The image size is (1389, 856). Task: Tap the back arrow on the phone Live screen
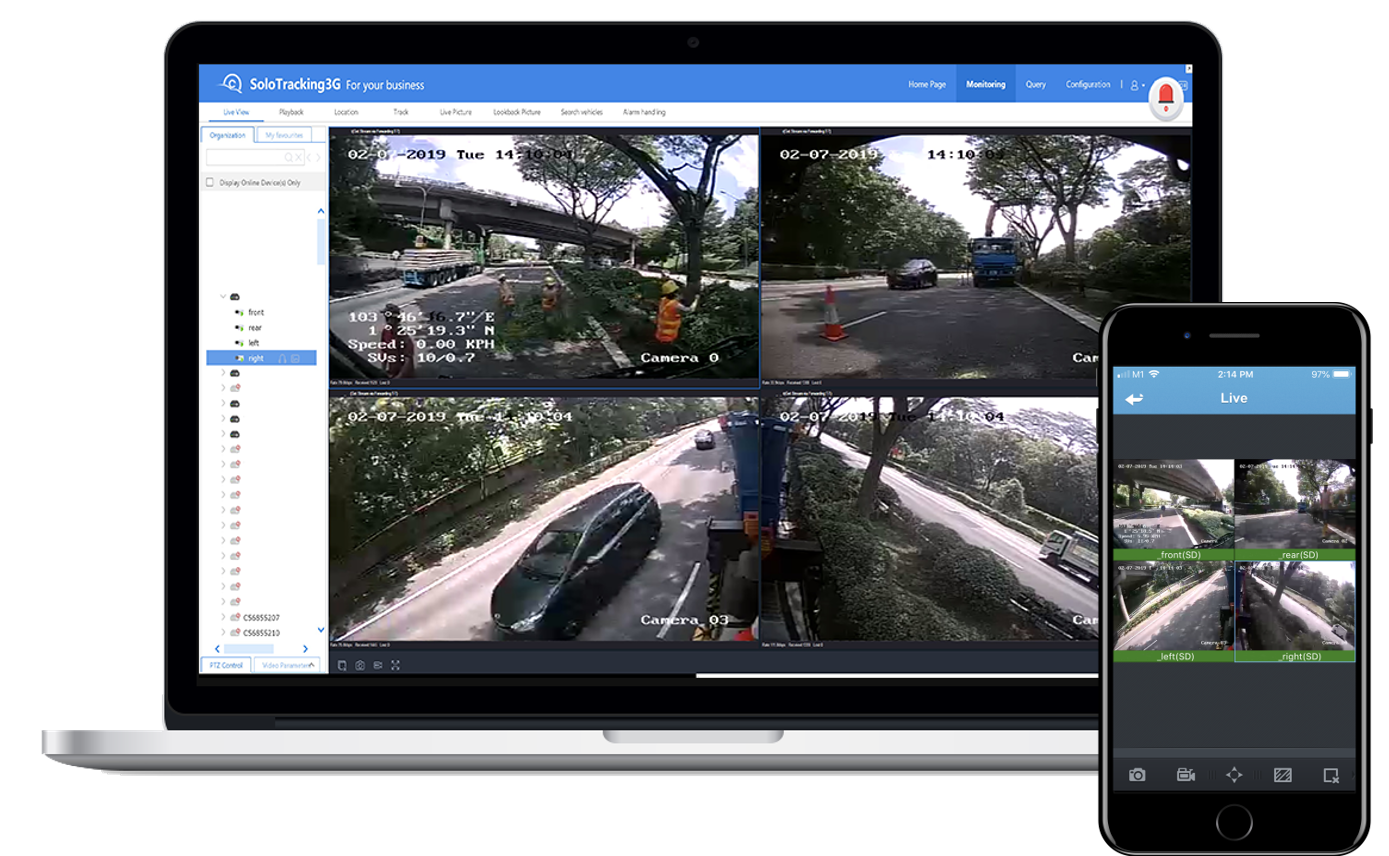(1134, 398)
